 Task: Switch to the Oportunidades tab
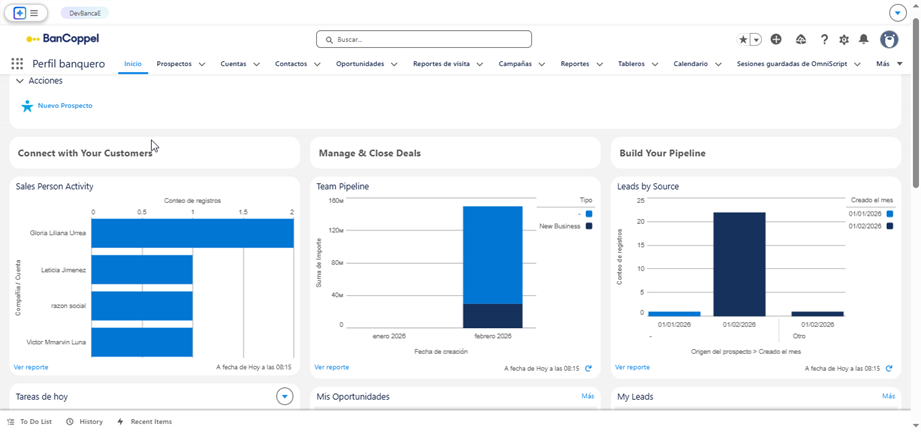point(360,64)
